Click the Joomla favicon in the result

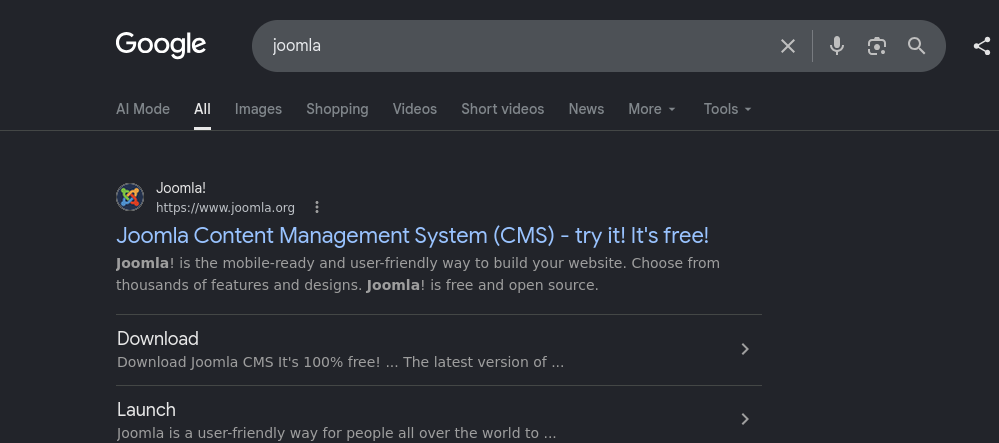130,197
